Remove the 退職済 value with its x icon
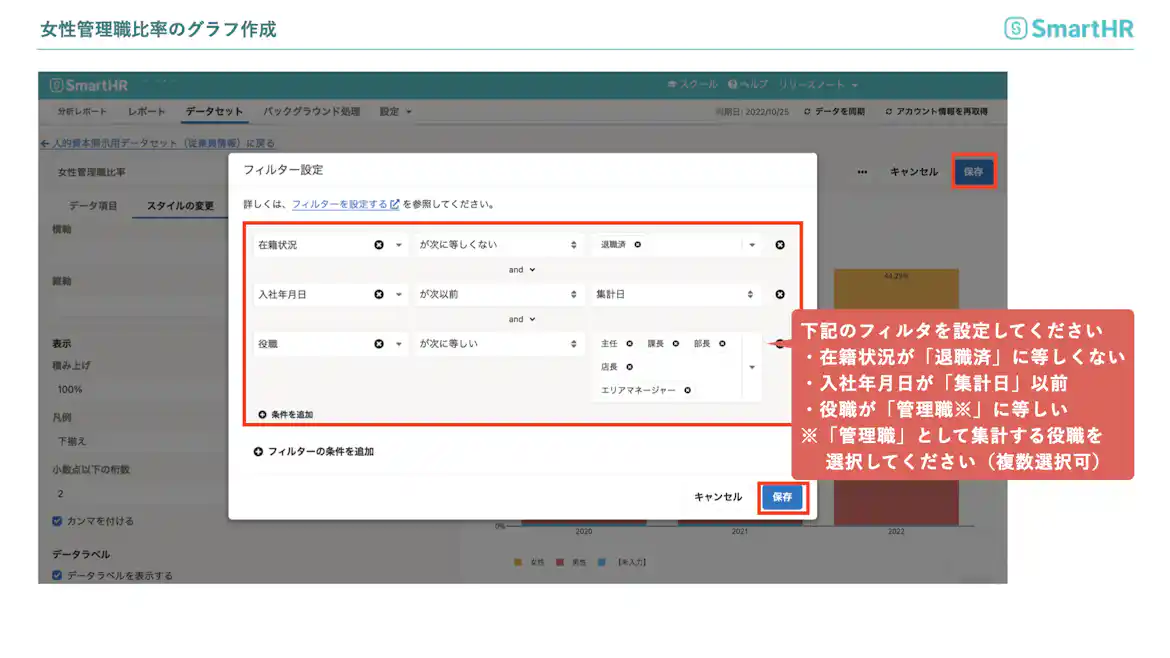 (638, 244)
